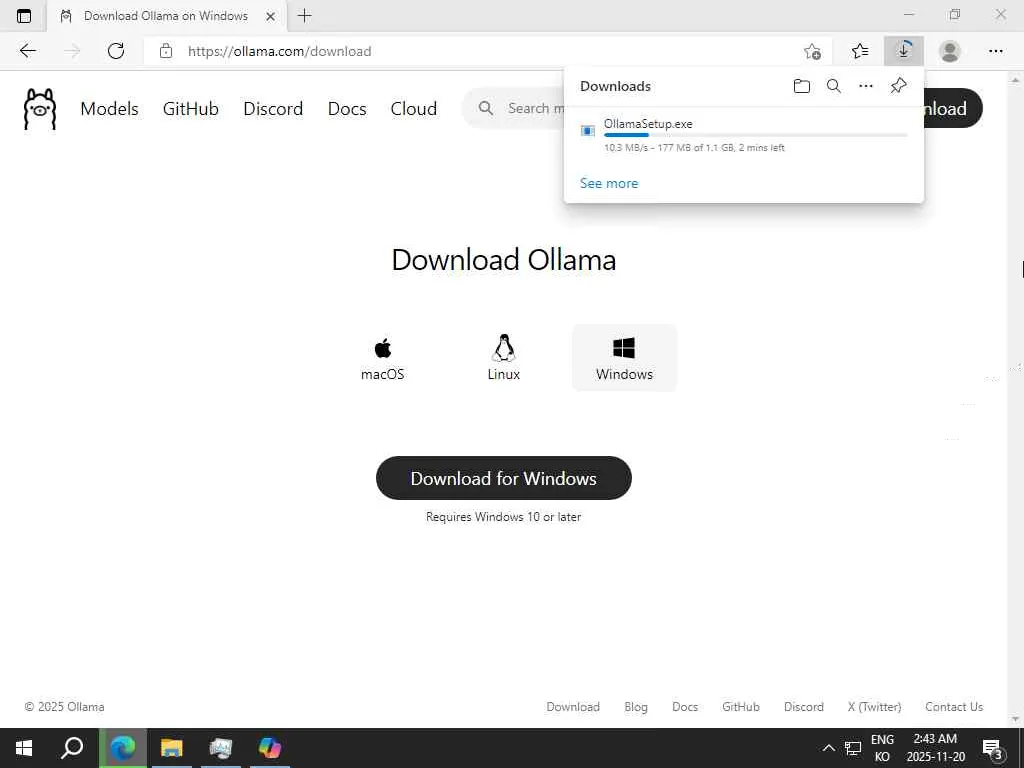
Task: Open the tab actions menu icon
Action: (24, 16)
